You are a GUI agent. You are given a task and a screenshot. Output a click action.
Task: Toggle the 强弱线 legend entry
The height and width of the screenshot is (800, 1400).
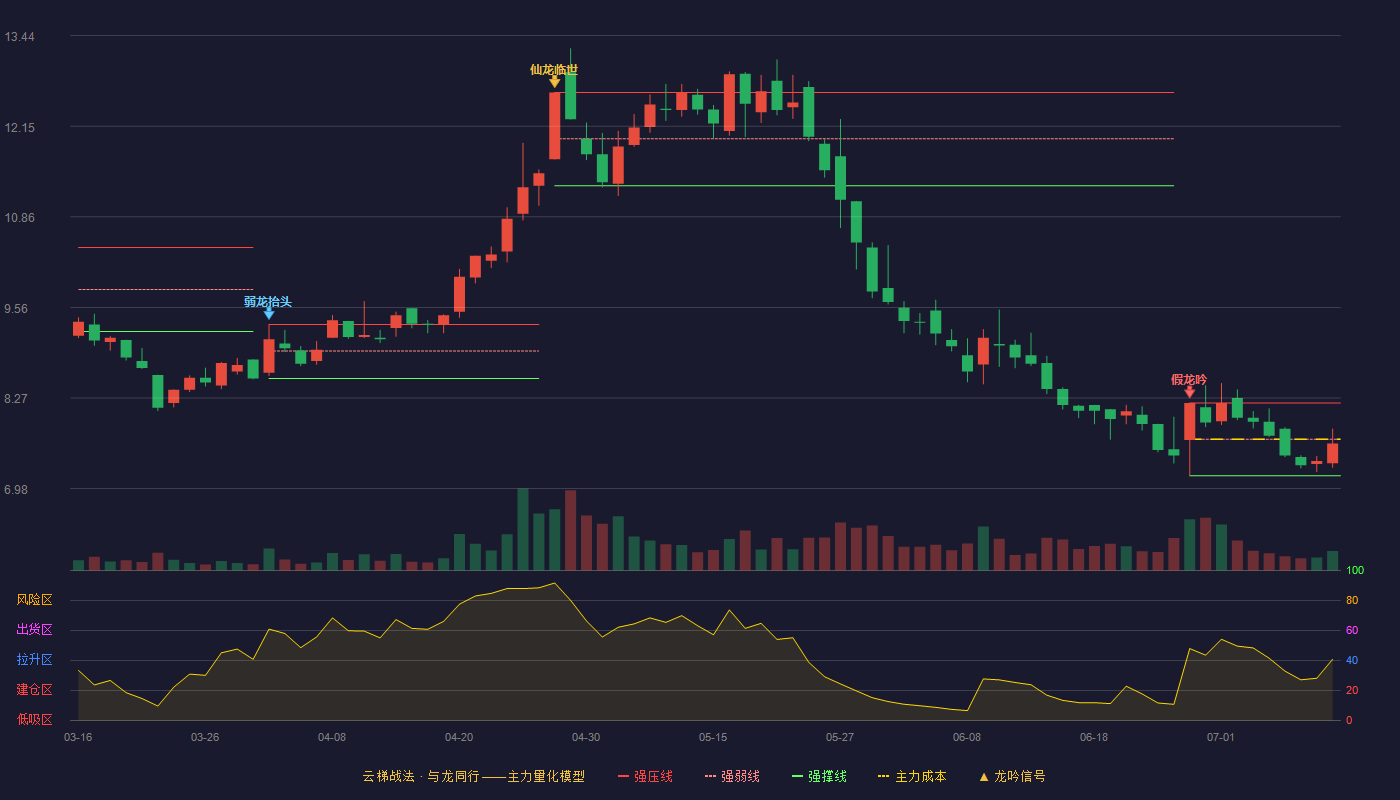point(732,776)
